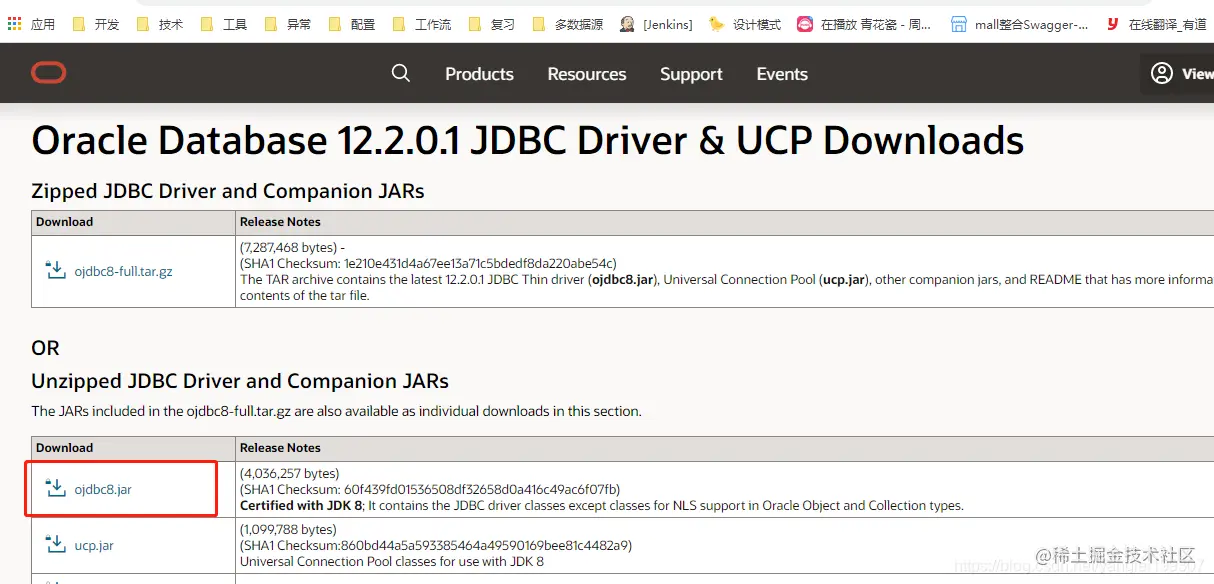Open the site search magnifier
This screenshot has height=584, width=1214.
coord(401,73)
